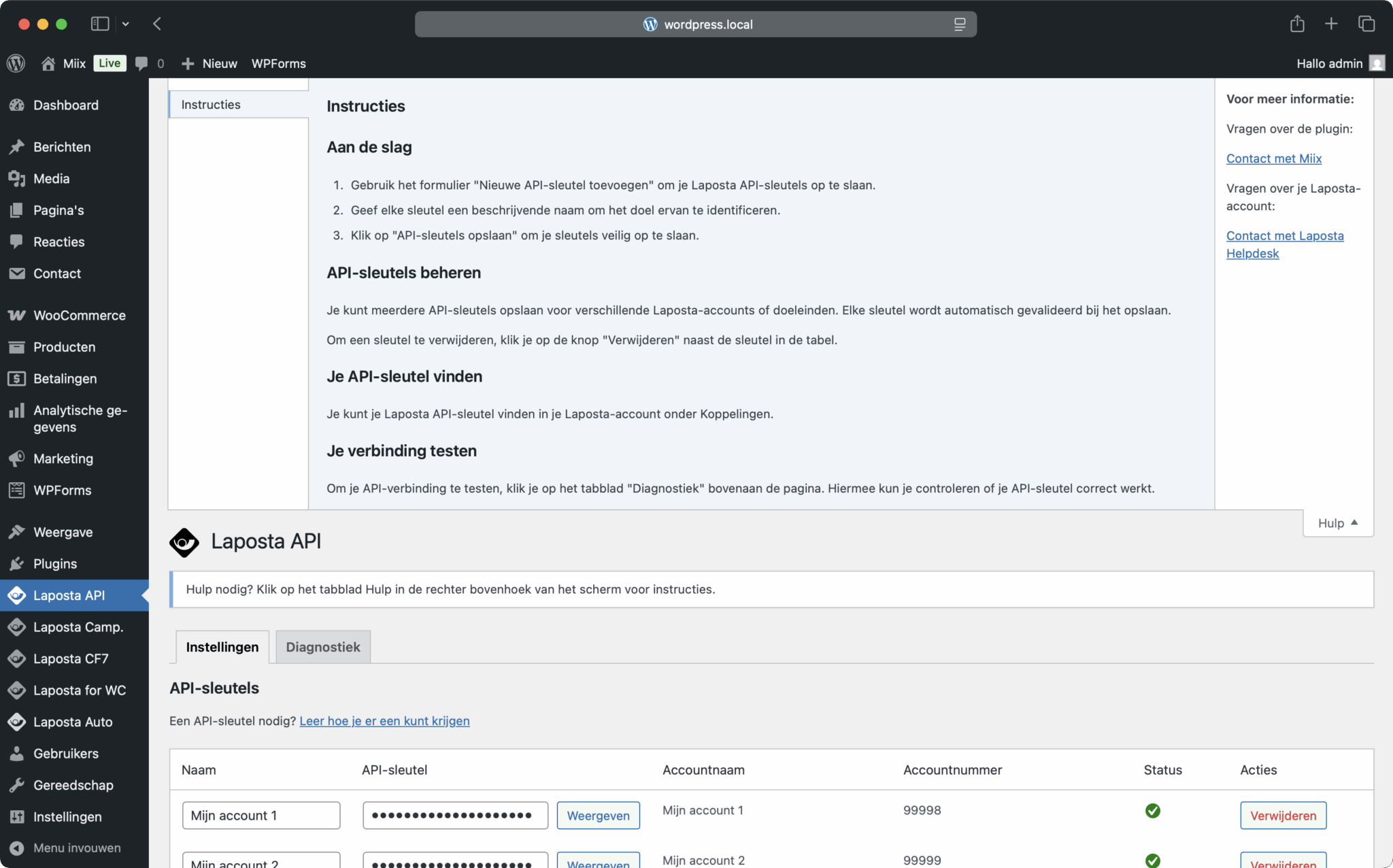1393x868 pixels.
Task: Click the Mijn account 1 name field
Action: (261, 816)
